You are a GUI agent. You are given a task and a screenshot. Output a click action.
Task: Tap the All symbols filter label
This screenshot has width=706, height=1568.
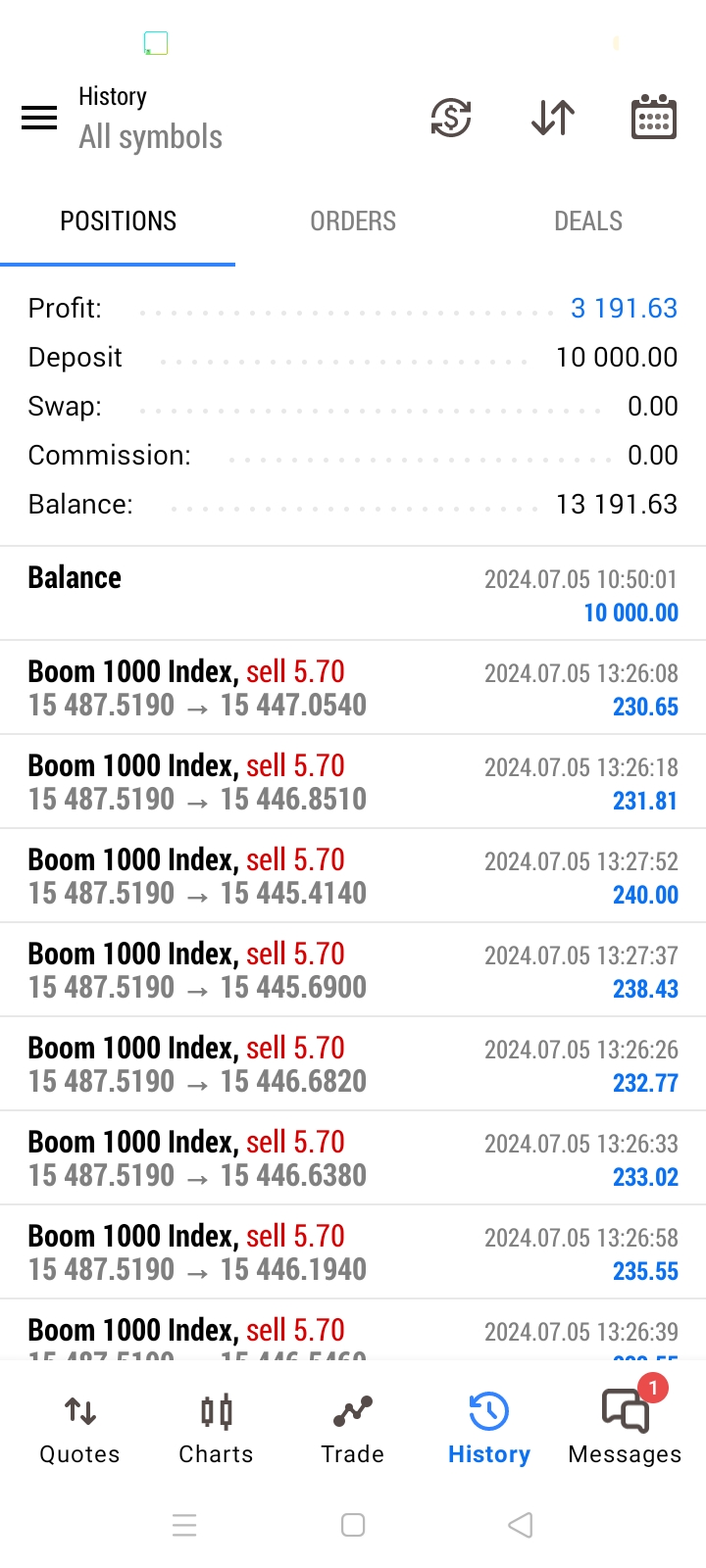pos(151,137)
